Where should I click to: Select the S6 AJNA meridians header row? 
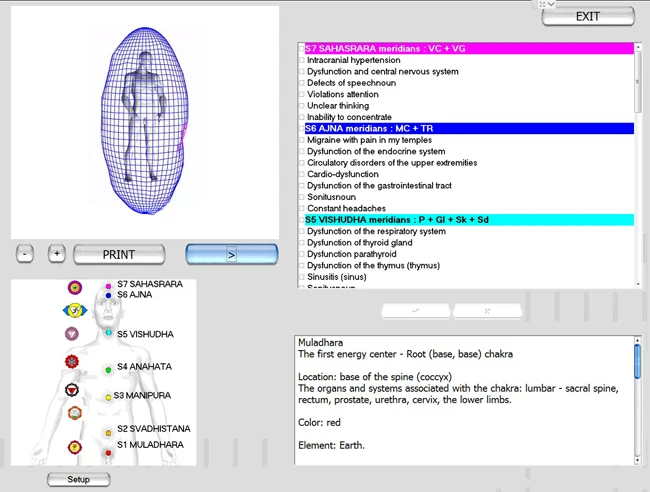[x=469, y=128]
